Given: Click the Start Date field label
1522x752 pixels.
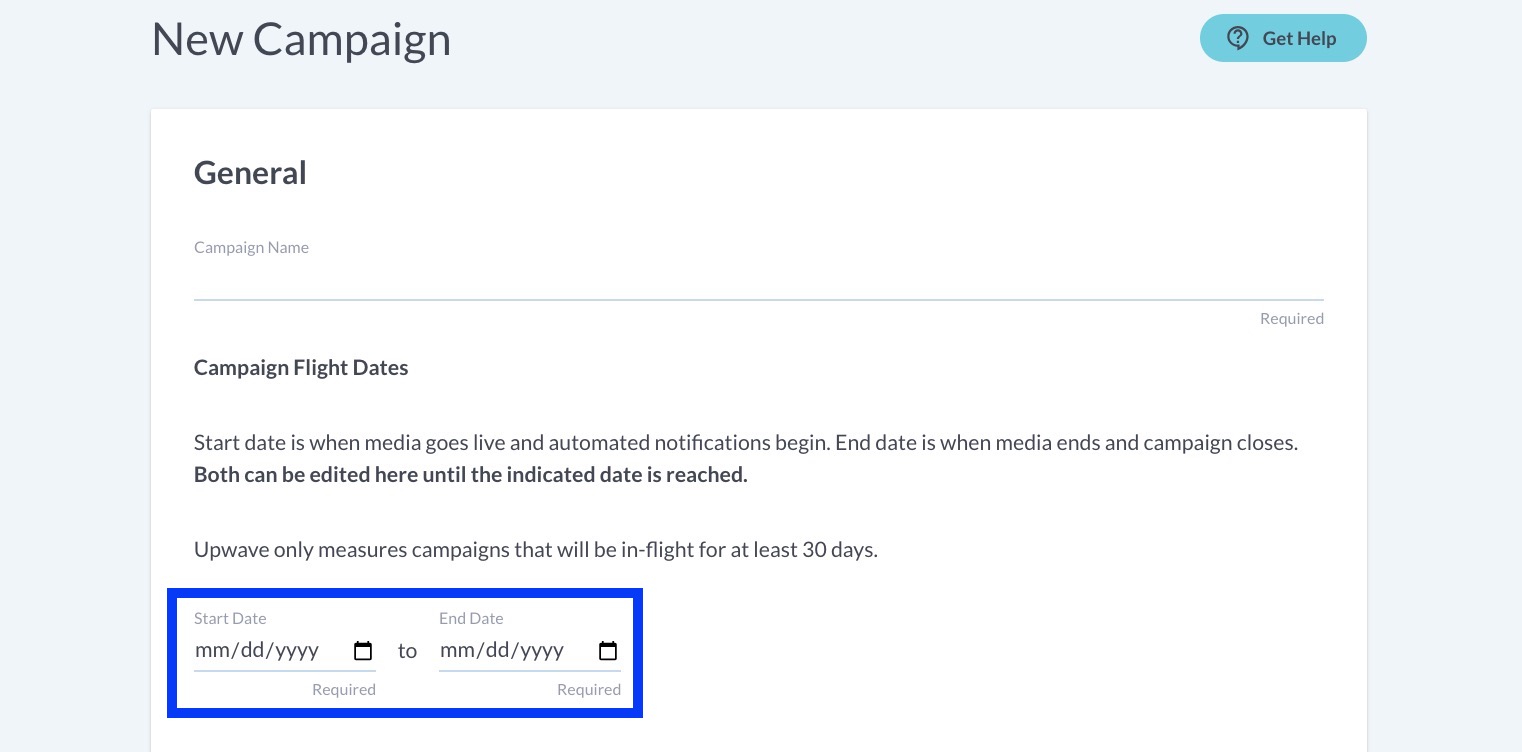Looking at the screenshot, I should pyautogui.click(x=230, y=618).
